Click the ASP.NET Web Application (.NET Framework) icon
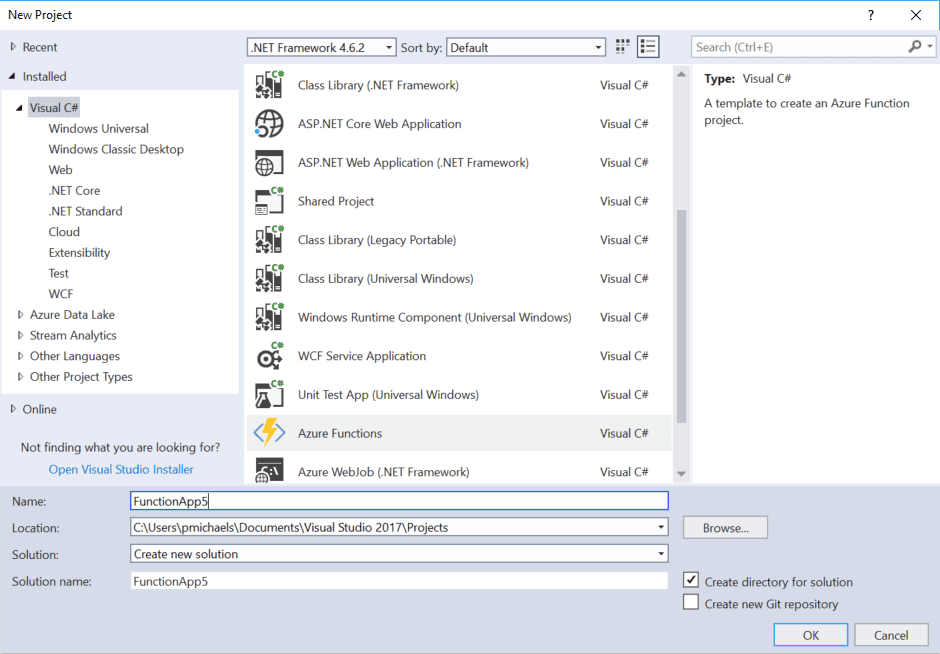Screen dimensions: 940x654 (269, 162)
